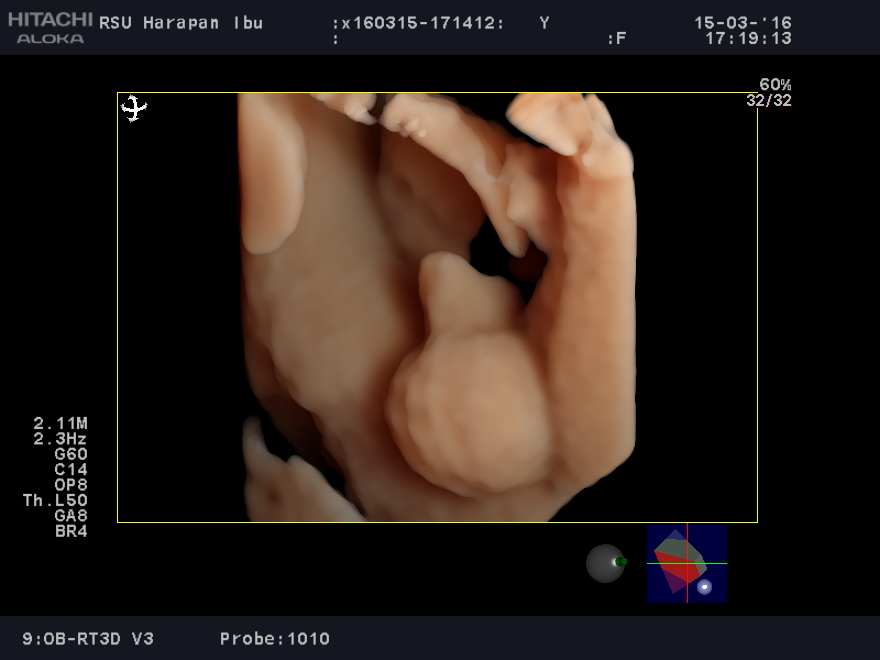Click the Y label in header

544,23
